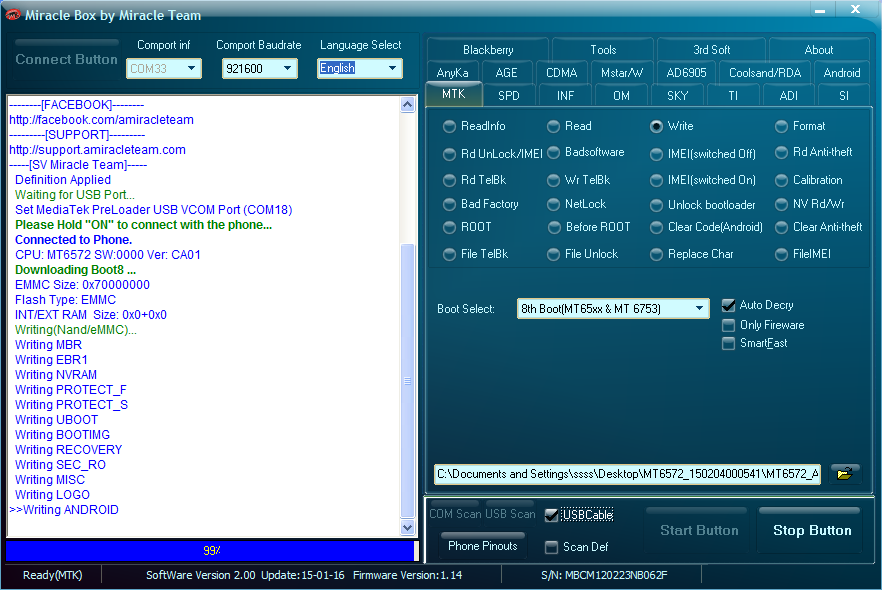882x590 pixels.
Task: Open the SPD tab
Action: pyautogui.click(x=508, y=96)
